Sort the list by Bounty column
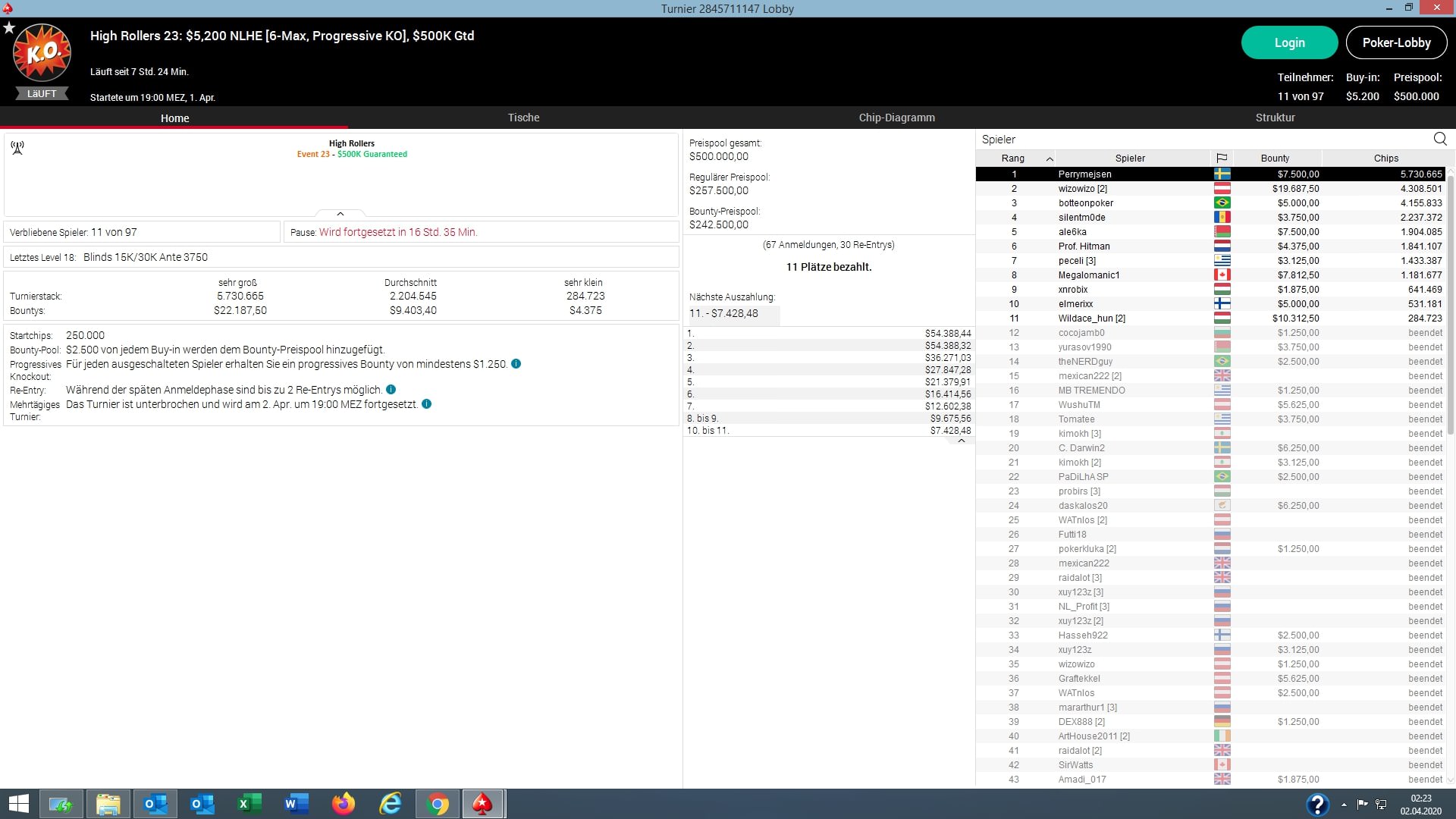This screenshot has height=819, width=1456. click(1275, 158)
